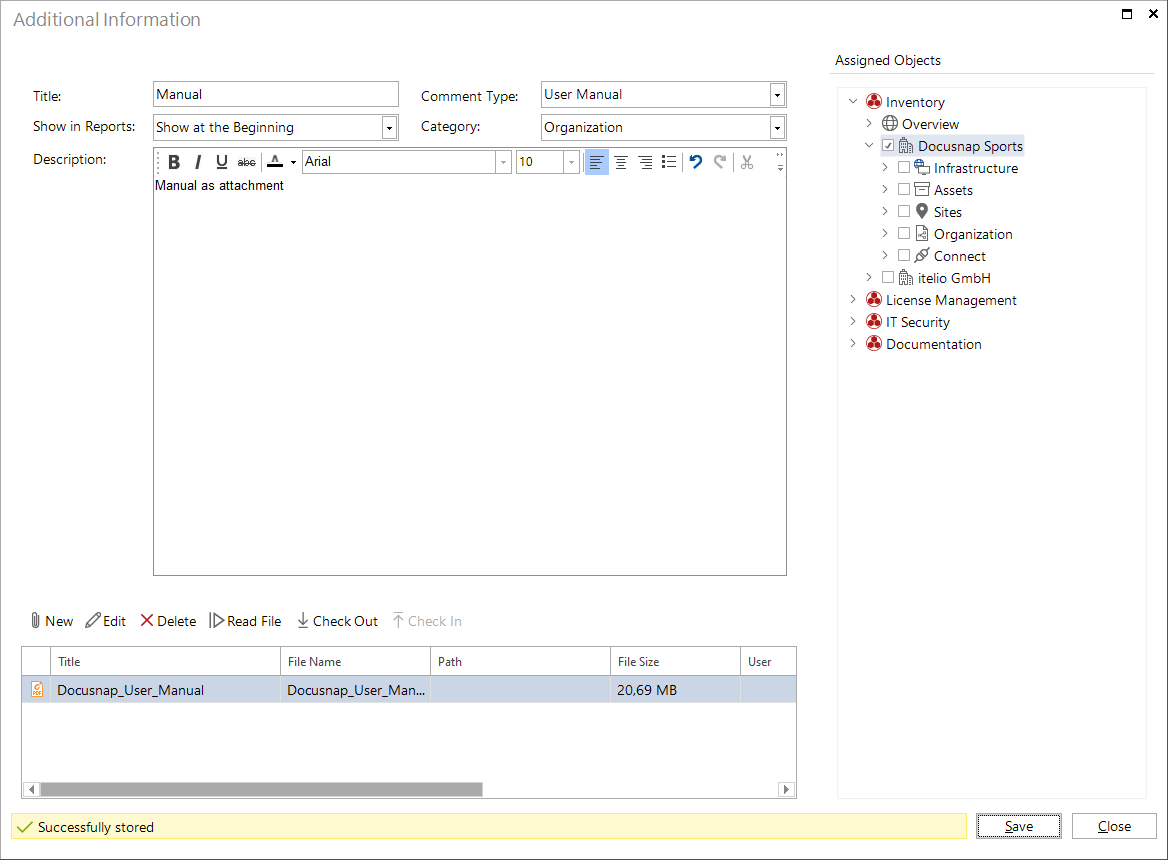The height and width of the screenshot is (860, 1168).
Task: Collapse the Docusnap Sports node
Action: click(869, 145)
